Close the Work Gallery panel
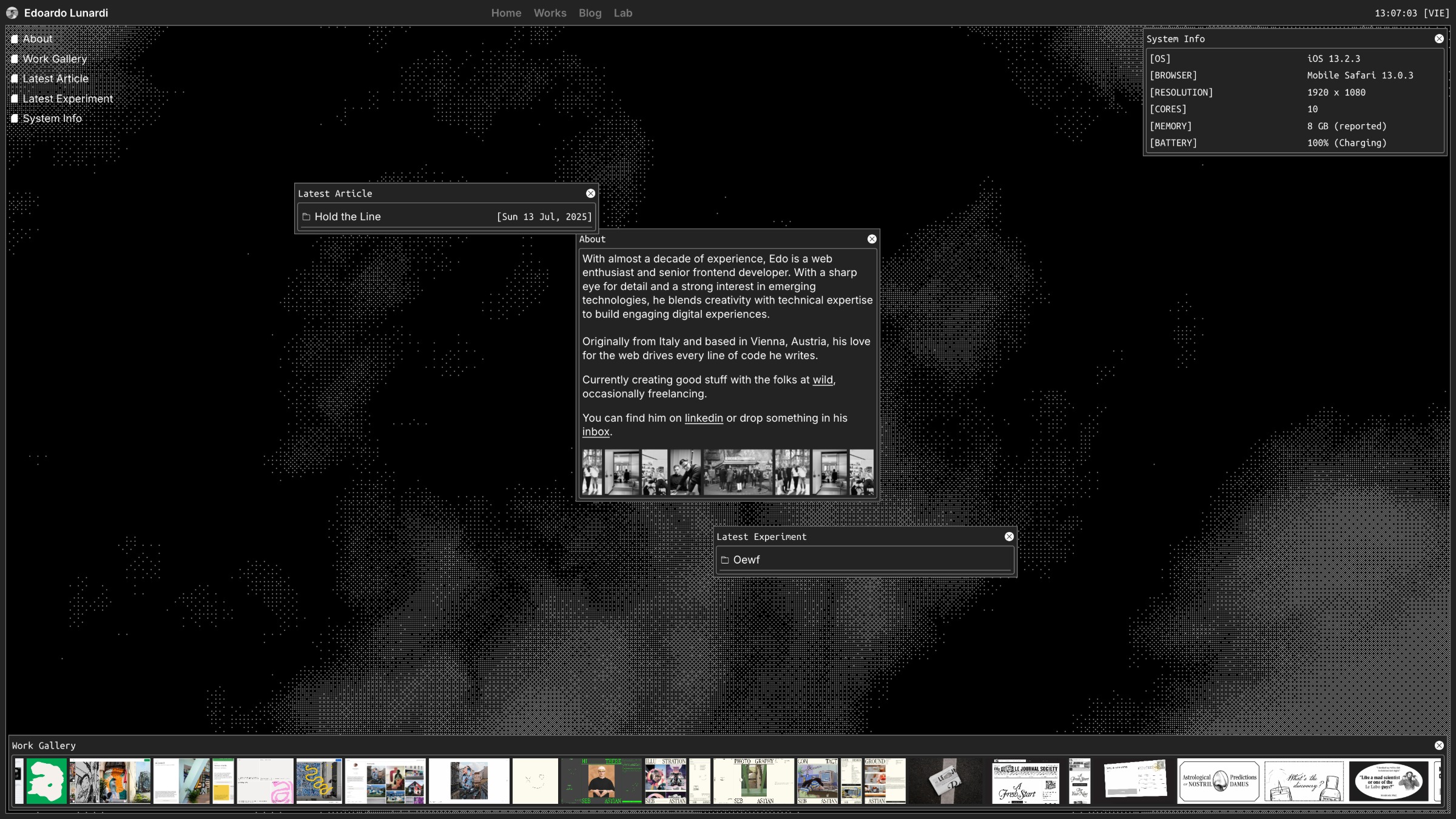Viewport: 1456px width, 819px height. pyautogui.click(x=1438, y=745)
